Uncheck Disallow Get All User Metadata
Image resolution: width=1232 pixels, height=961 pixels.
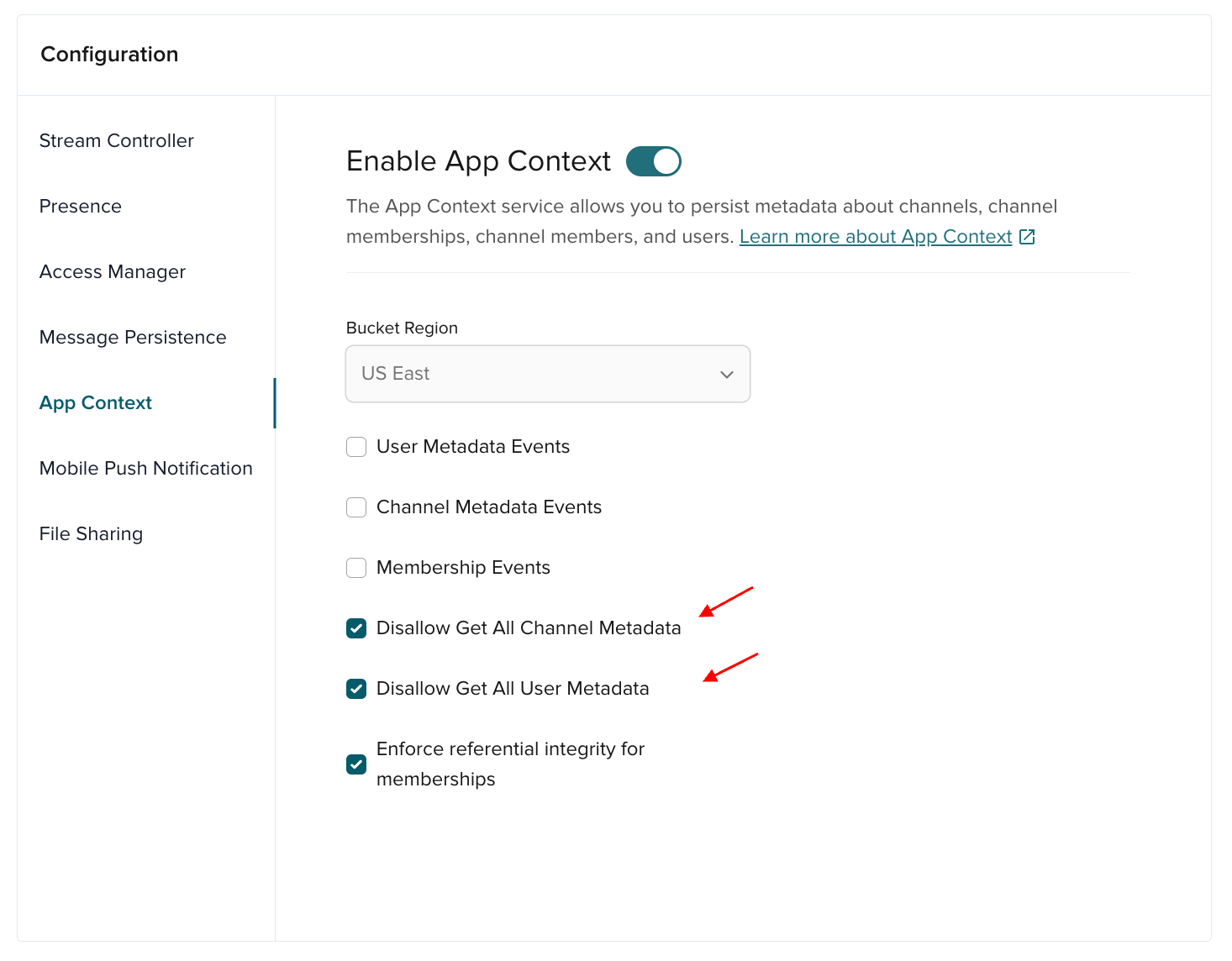coord(356,689)
